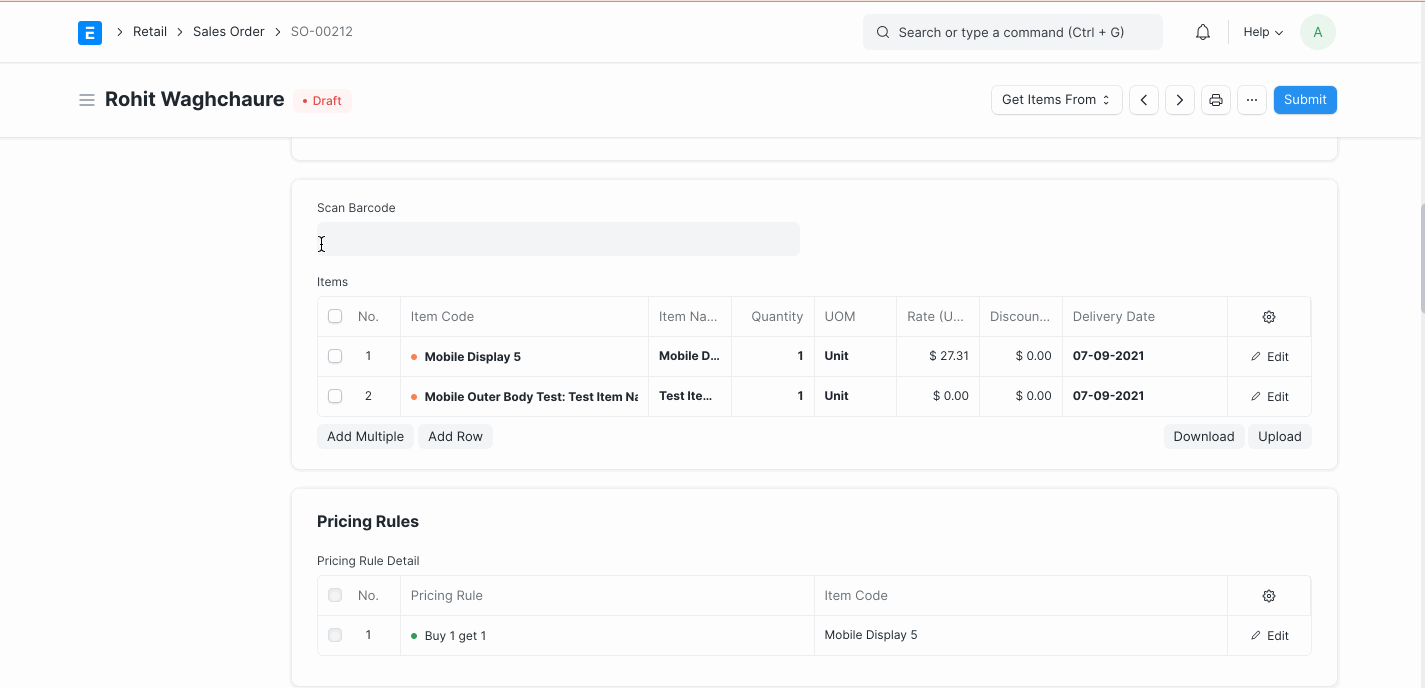This screenshot has width=1425, height=688.
Task: Expand the Get Items From dropdown
Action: coord(1056,100)
